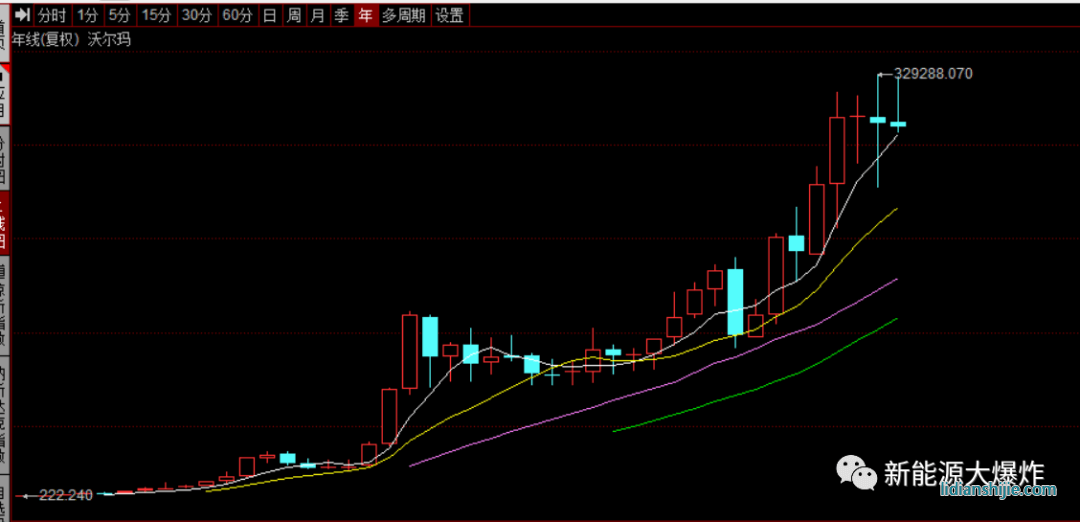Choose the 30分 chart period
The width and height of the screenshot is (1080, 522).
coord(196,15)
